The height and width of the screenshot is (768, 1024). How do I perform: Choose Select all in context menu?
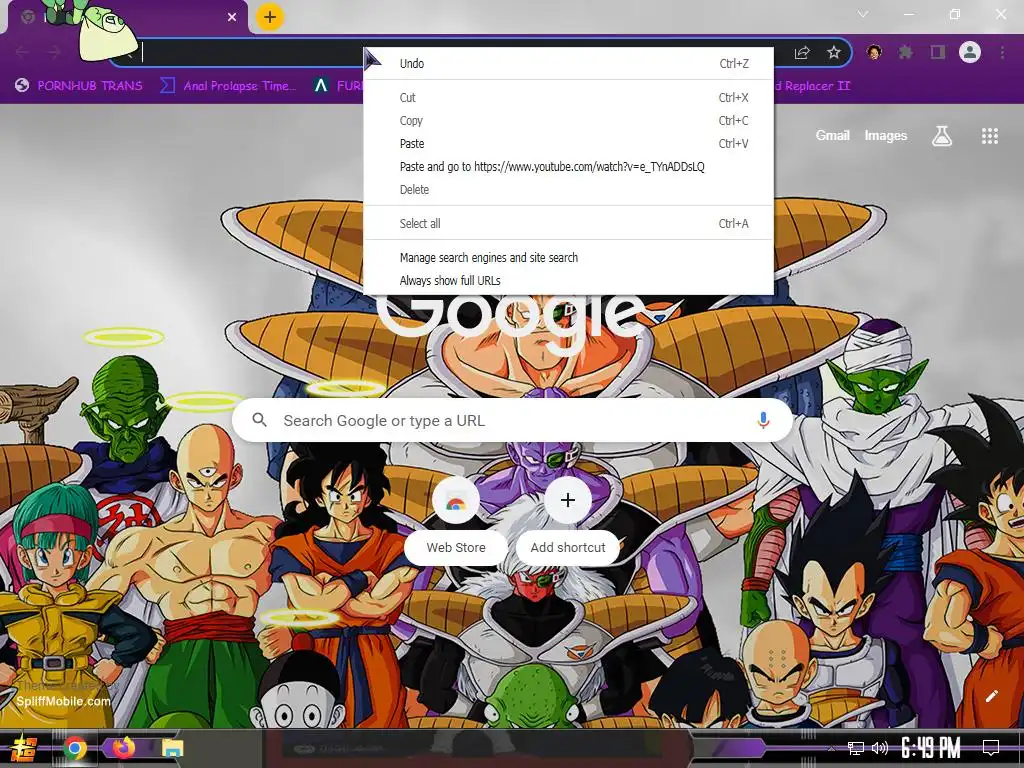pyautogui.click(x=568, y=223)
